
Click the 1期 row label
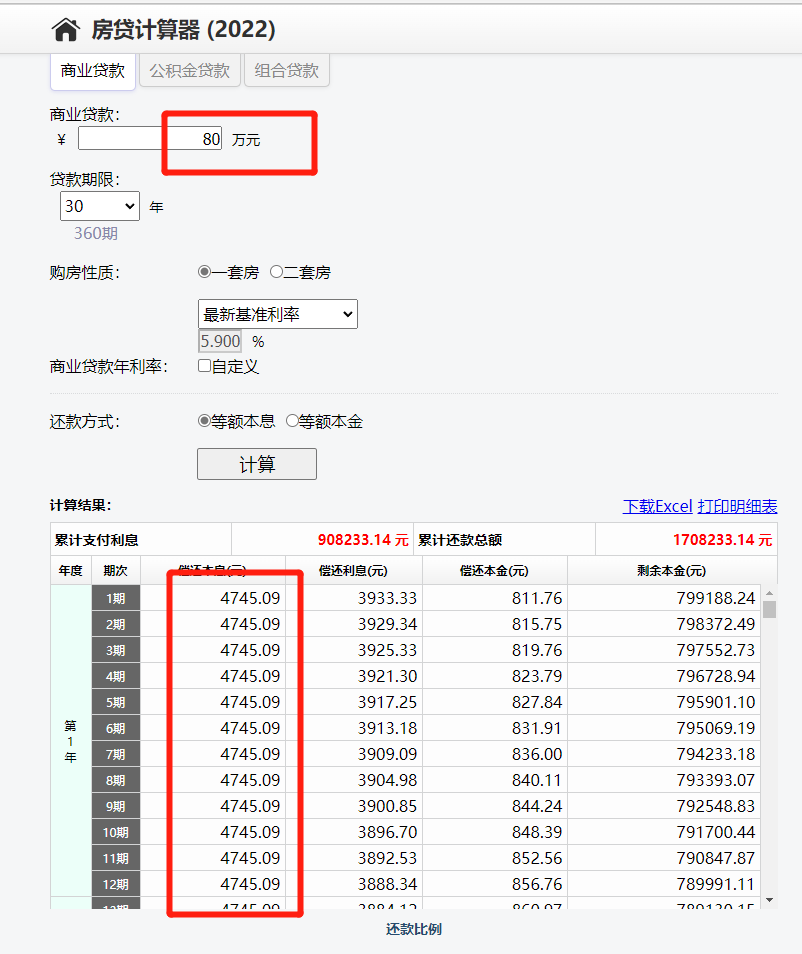pos(116,598)
